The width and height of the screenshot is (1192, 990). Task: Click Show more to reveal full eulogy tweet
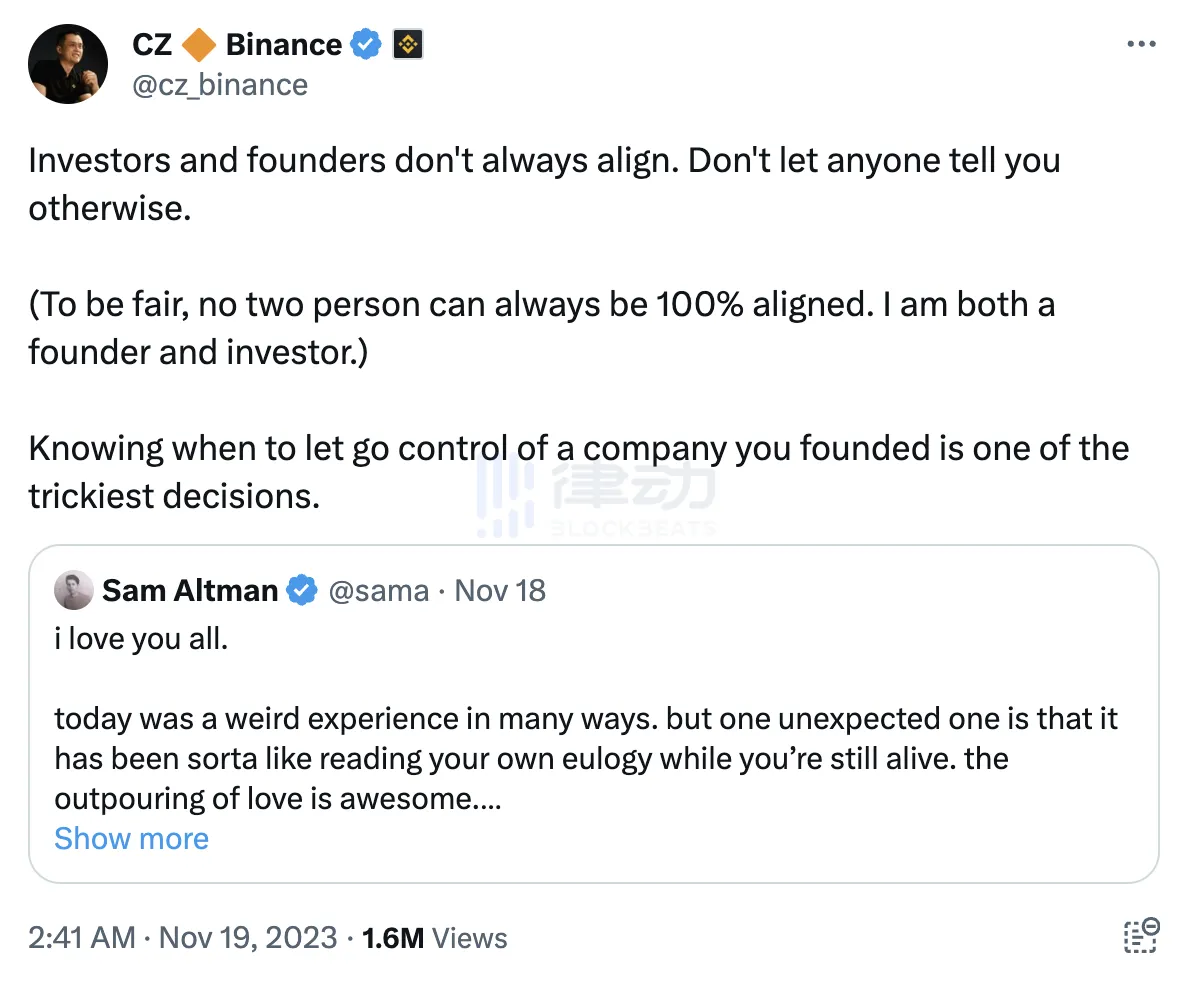(131, 838)
